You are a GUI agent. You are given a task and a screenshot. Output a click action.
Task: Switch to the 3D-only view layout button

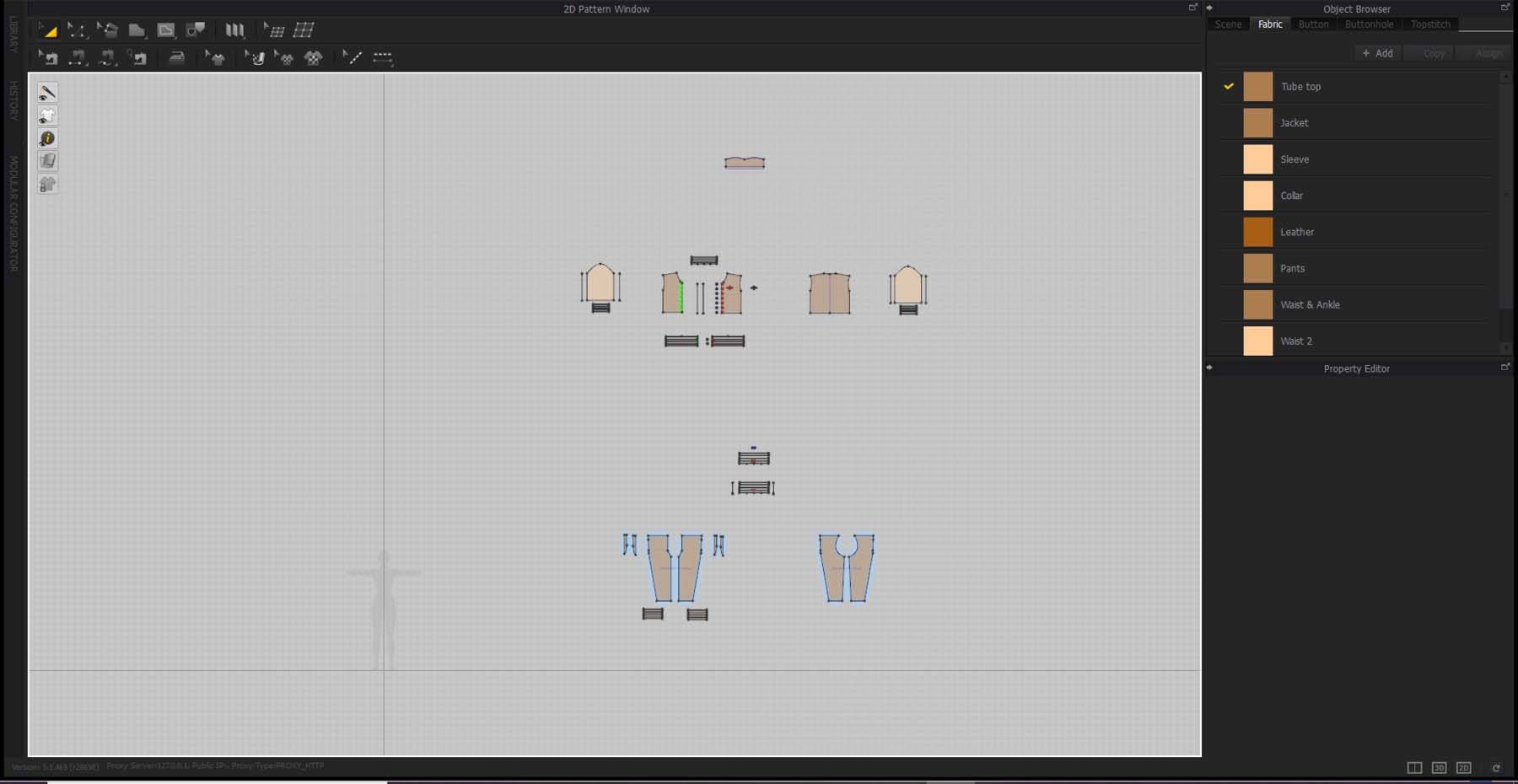pyautogui.click(x=1439, y=767)
